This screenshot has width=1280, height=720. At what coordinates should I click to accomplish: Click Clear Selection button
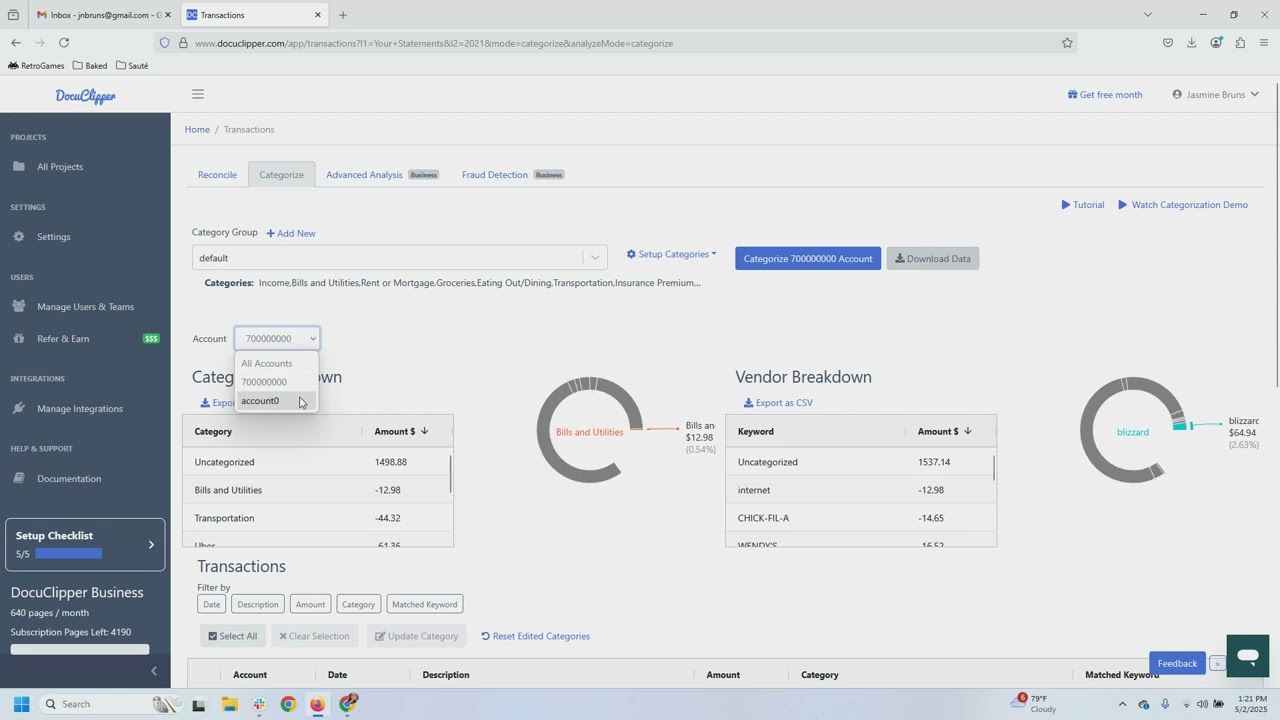[x=314, y=636]
